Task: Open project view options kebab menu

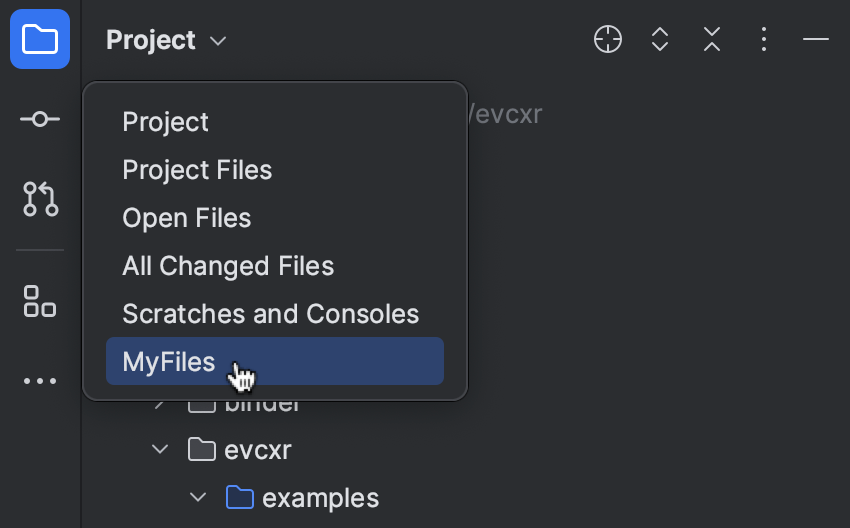Action: pyautogui.click(x=764, y=39)
